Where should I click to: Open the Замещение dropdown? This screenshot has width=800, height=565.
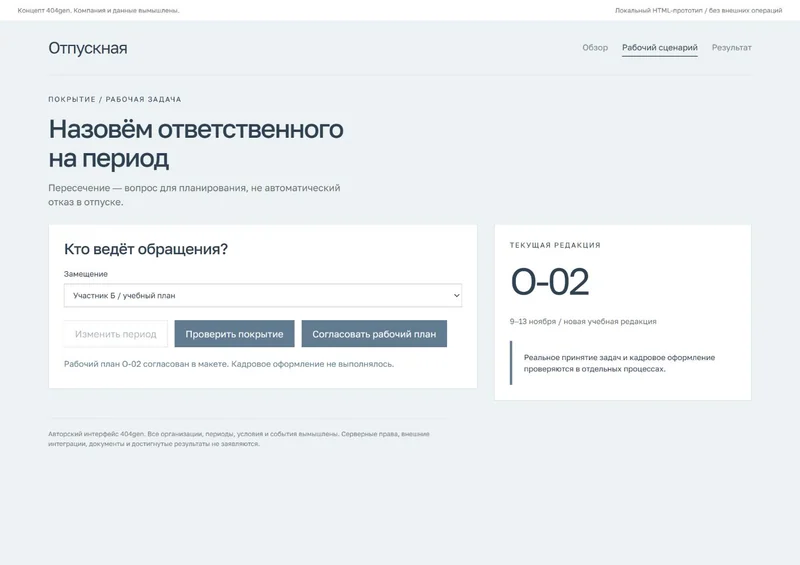[x=263, y=296]
